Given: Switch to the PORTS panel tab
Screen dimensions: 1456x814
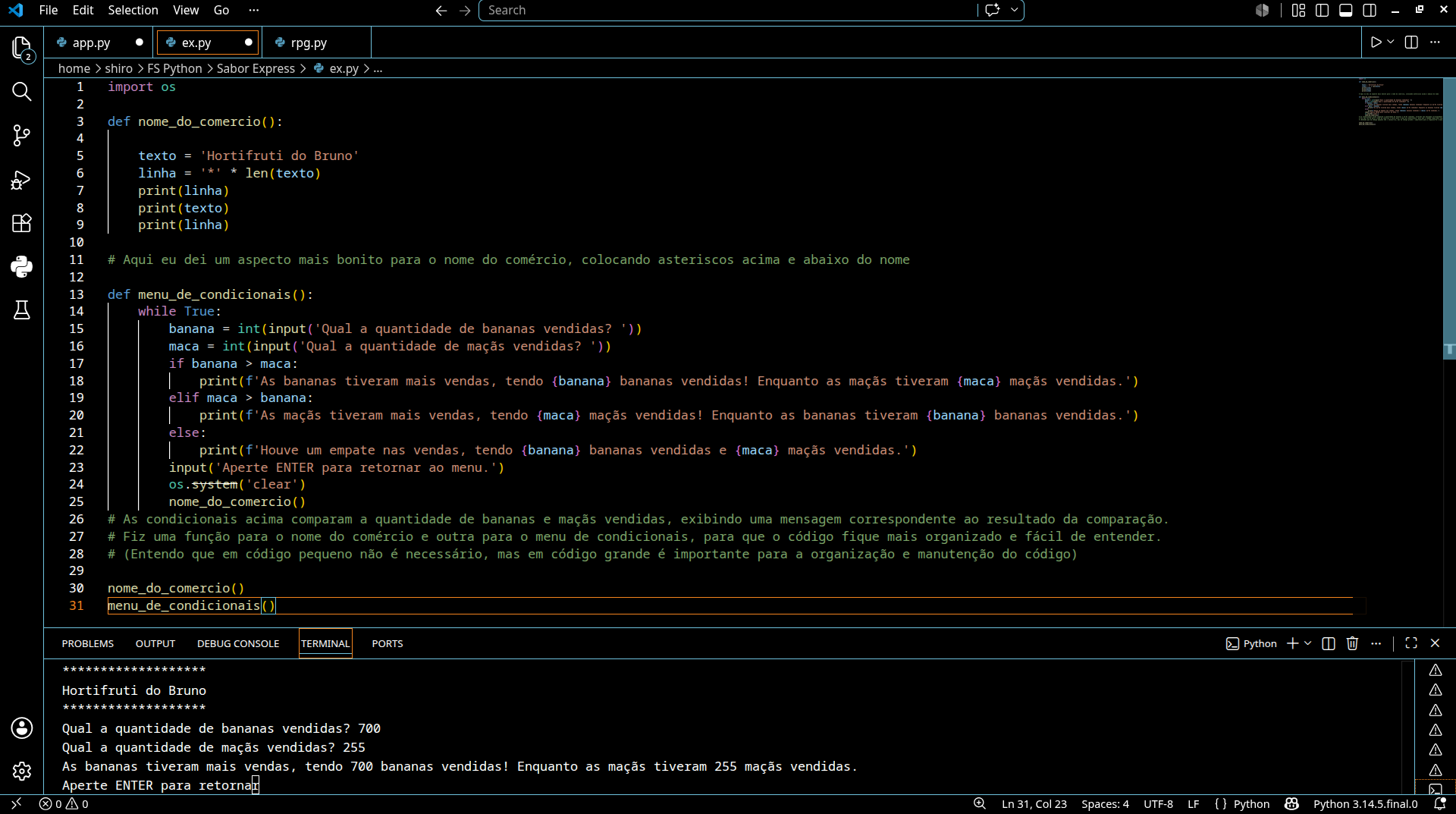Looking at the screenshot, I should pyautogui.click(x=388, y=643).
